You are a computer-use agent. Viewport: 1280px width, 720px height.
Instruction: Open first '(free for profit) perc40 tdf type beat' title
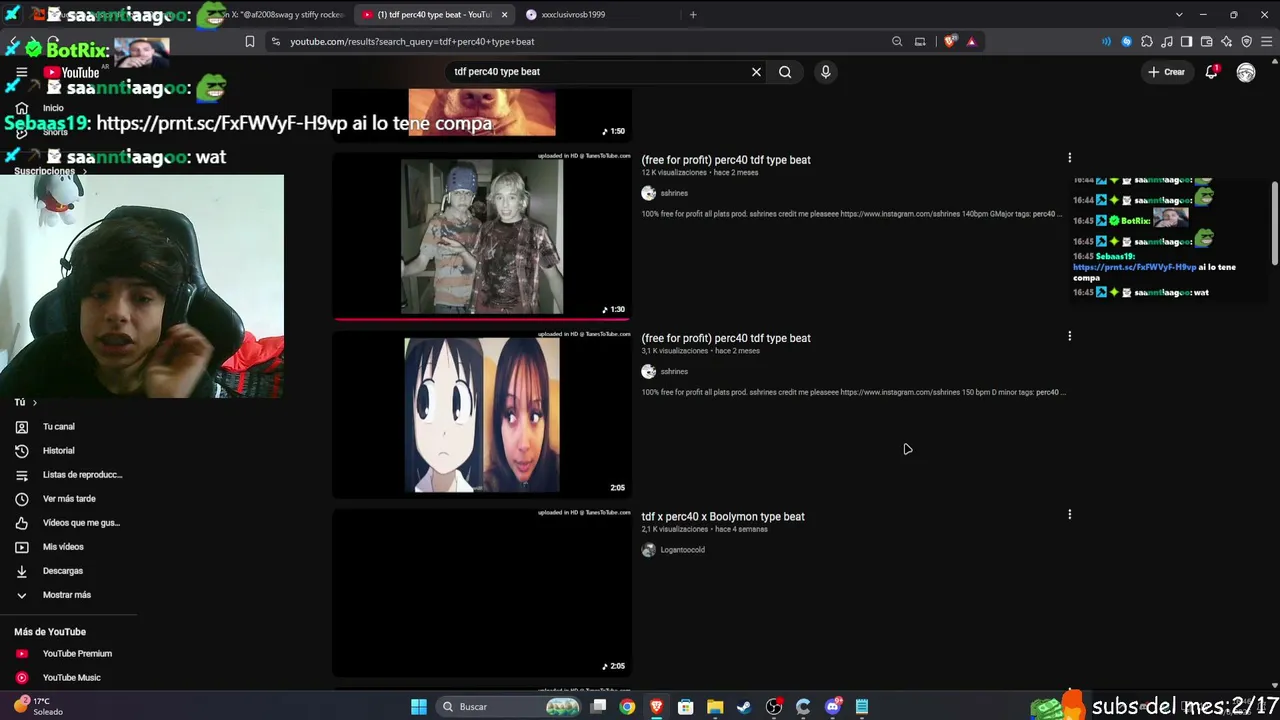click(726, 160)
